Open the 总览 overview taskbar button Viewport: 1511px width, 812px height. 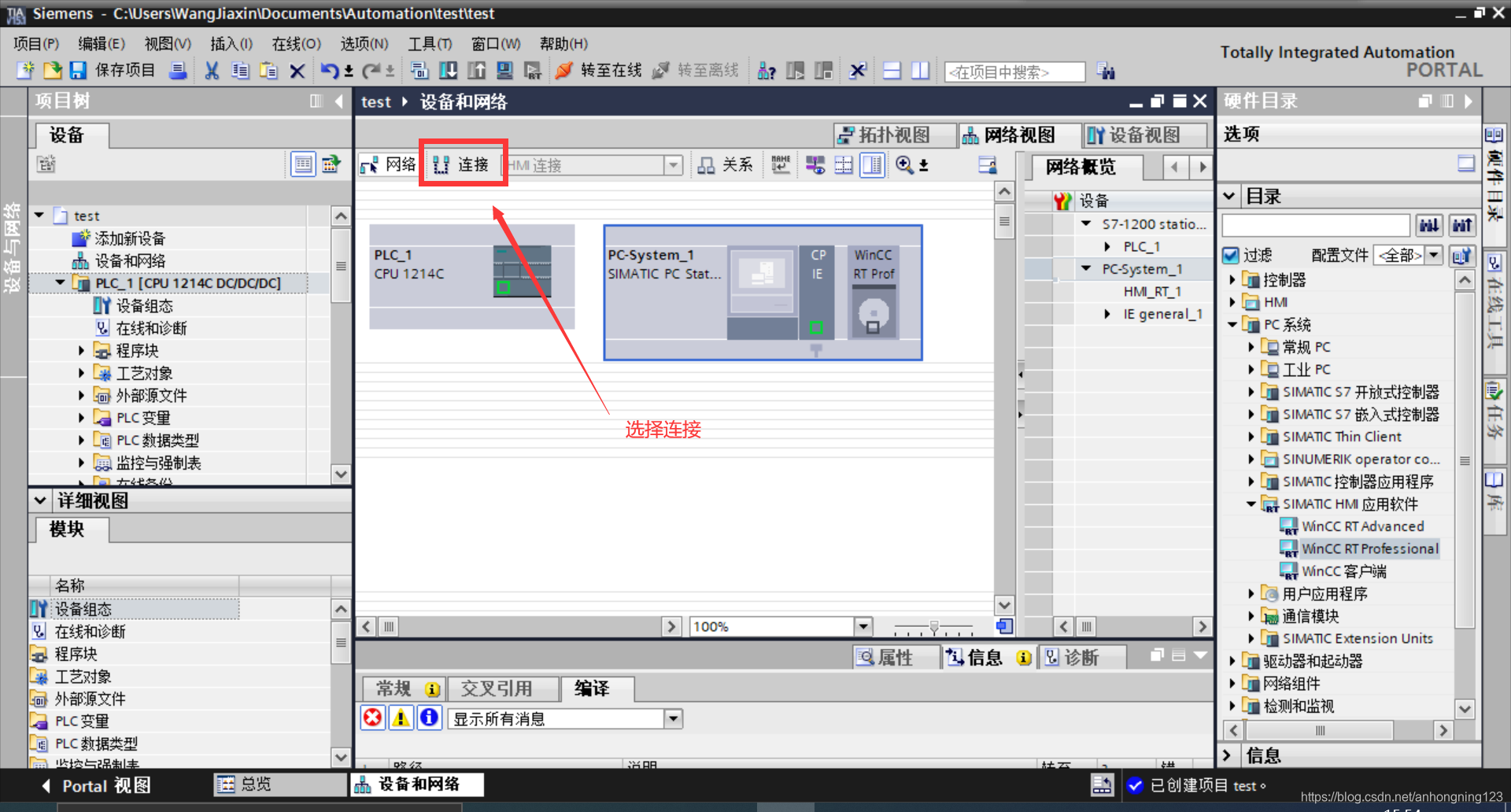(x=279, y=784)
